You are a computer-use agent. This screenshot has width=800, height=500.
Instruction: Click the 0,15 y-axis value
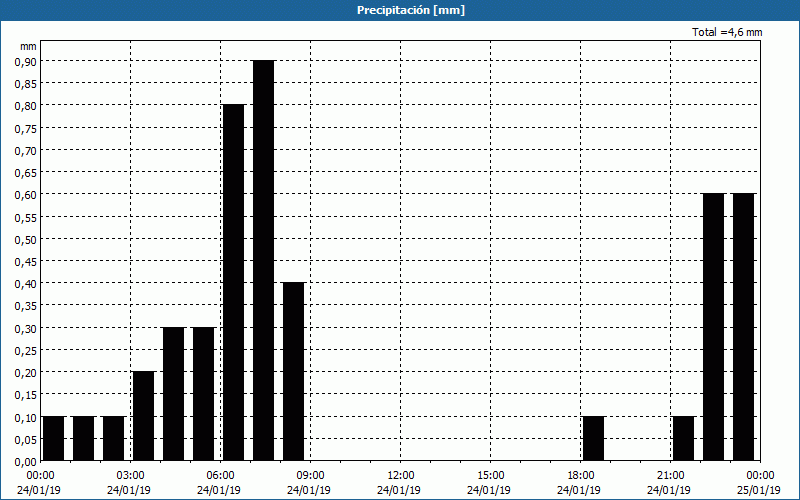point(26,395)
